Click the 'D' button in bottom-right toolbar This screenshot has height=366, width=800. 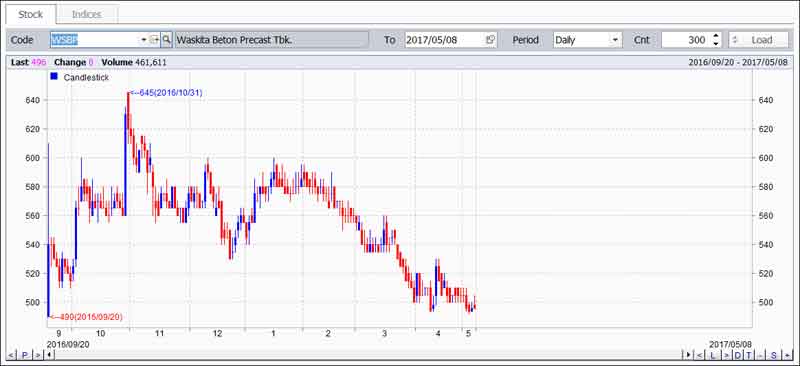737,355
